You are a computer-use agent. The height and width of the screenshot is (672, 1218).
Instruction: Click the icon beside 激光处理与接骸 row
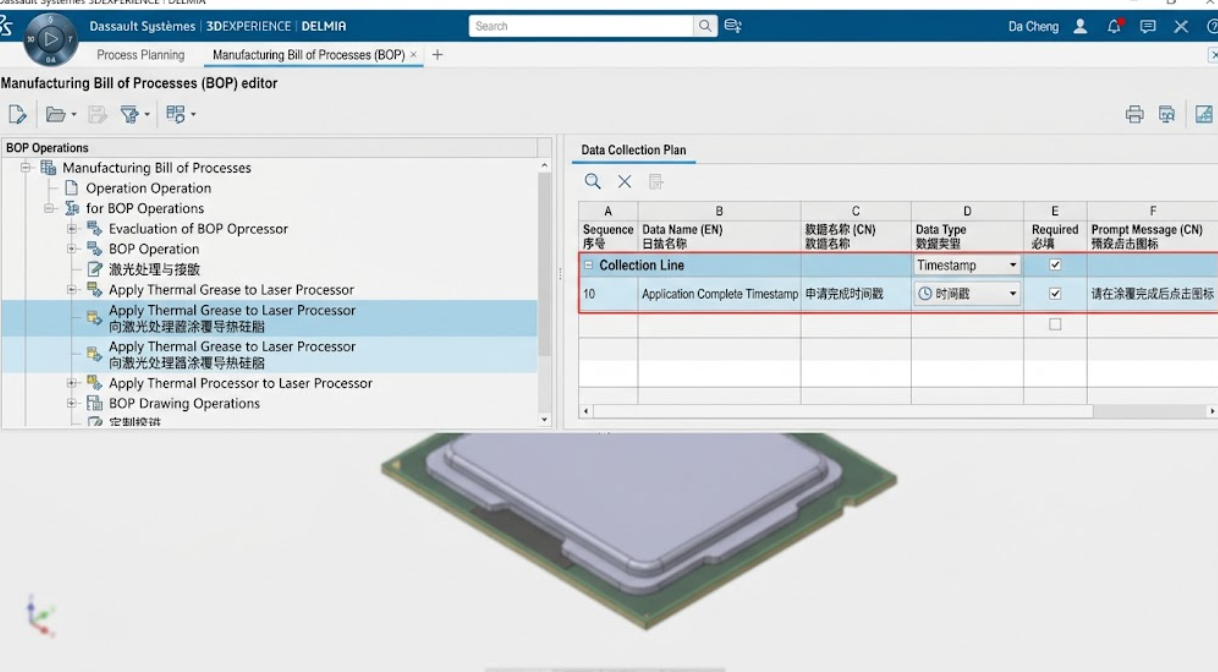95,269
